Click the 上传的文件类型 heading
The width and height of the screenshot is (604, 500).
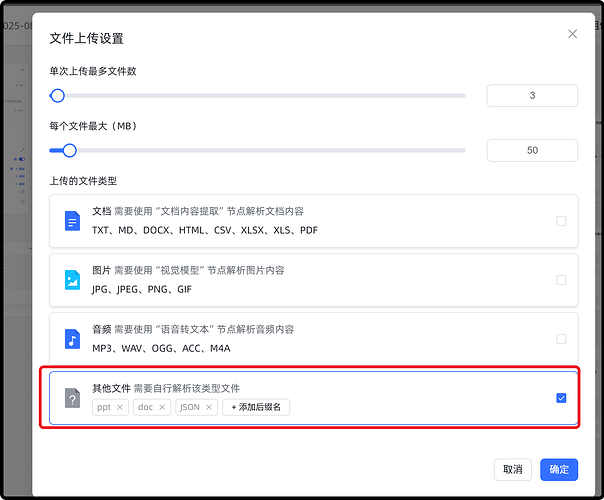[83, 181]
